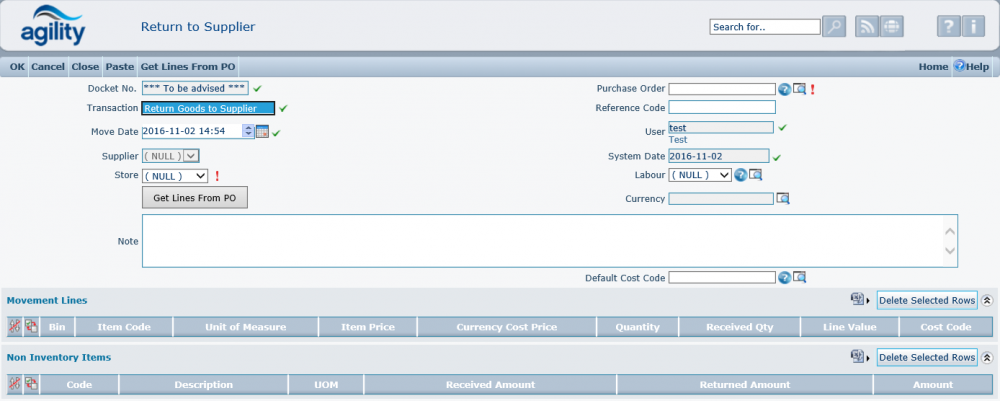This screenshot has height=401, width=1000.
Task: Open the Store dropdown
Action: (x=175, y=175)
